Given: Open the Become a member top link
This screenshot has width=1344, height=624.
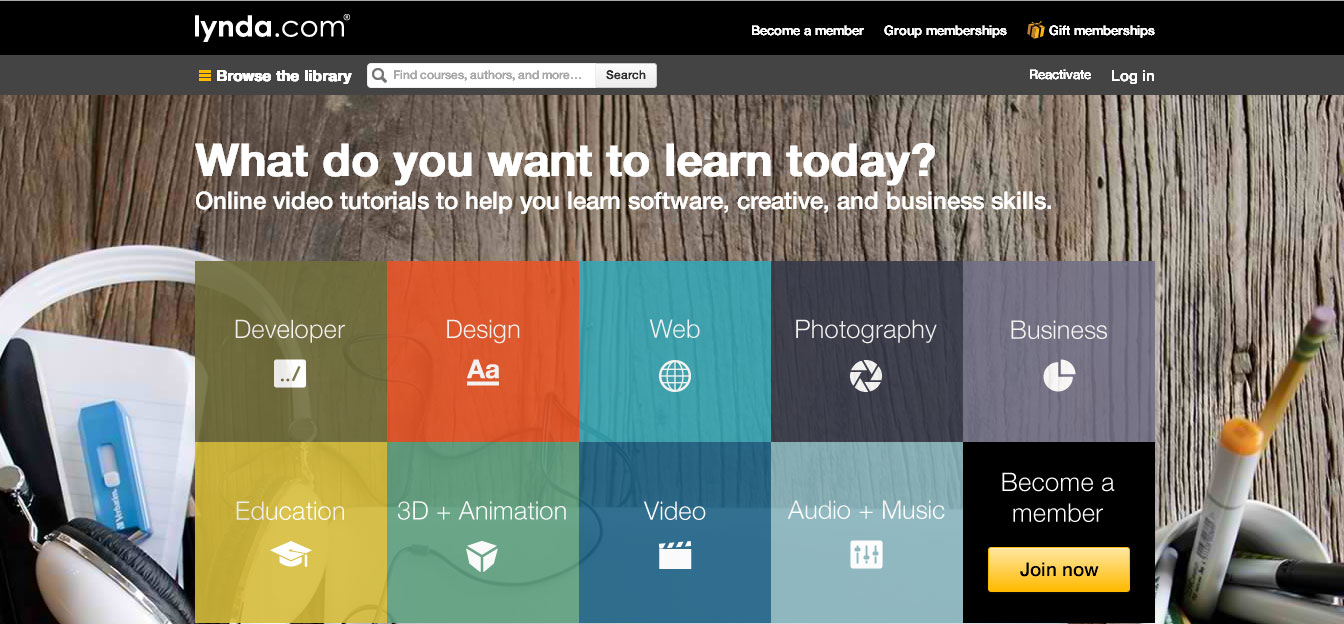Looking at the screenshot, I should coord(807,31).
